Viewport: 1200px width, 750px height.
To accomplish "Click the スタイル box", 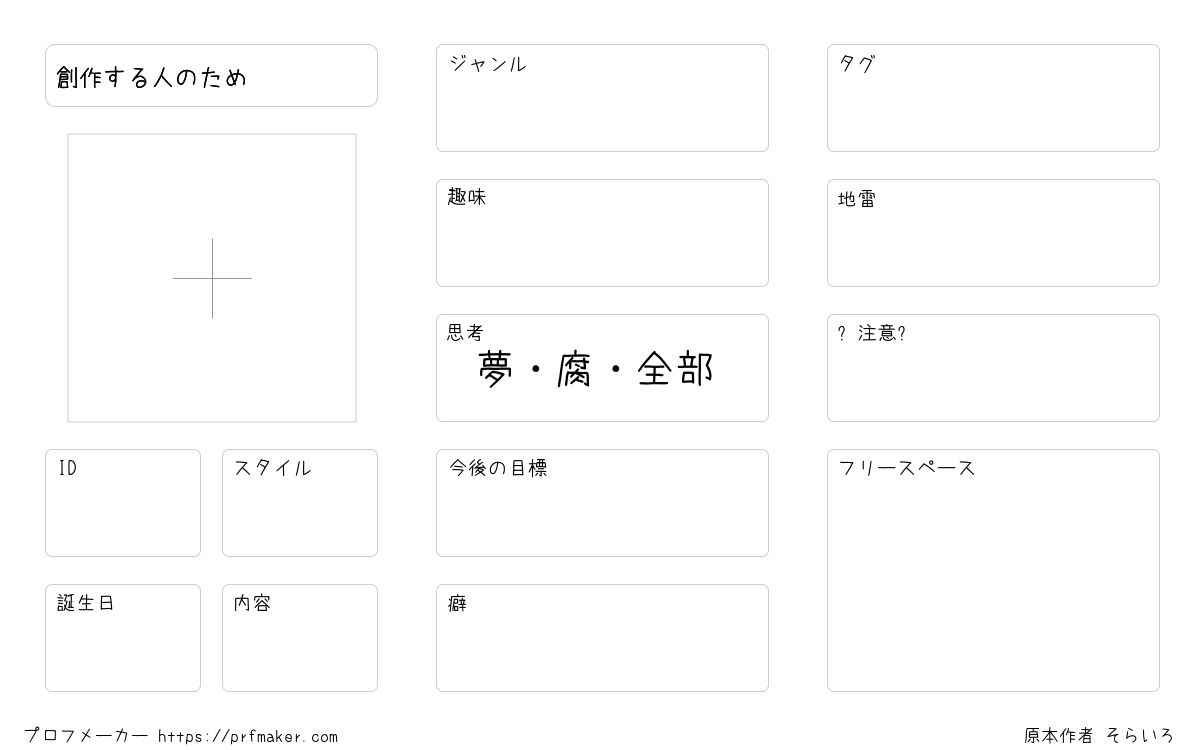I will point(300,503).
